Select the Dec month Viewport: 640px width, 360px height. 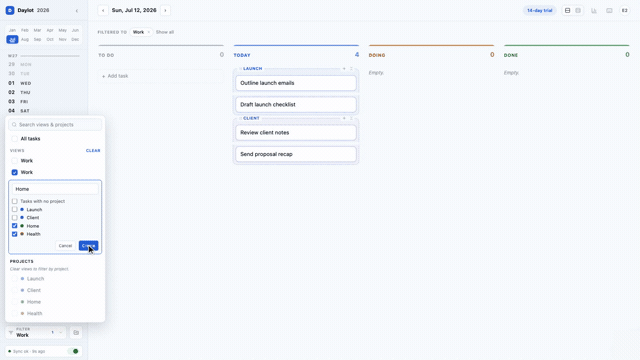(75, 40)
